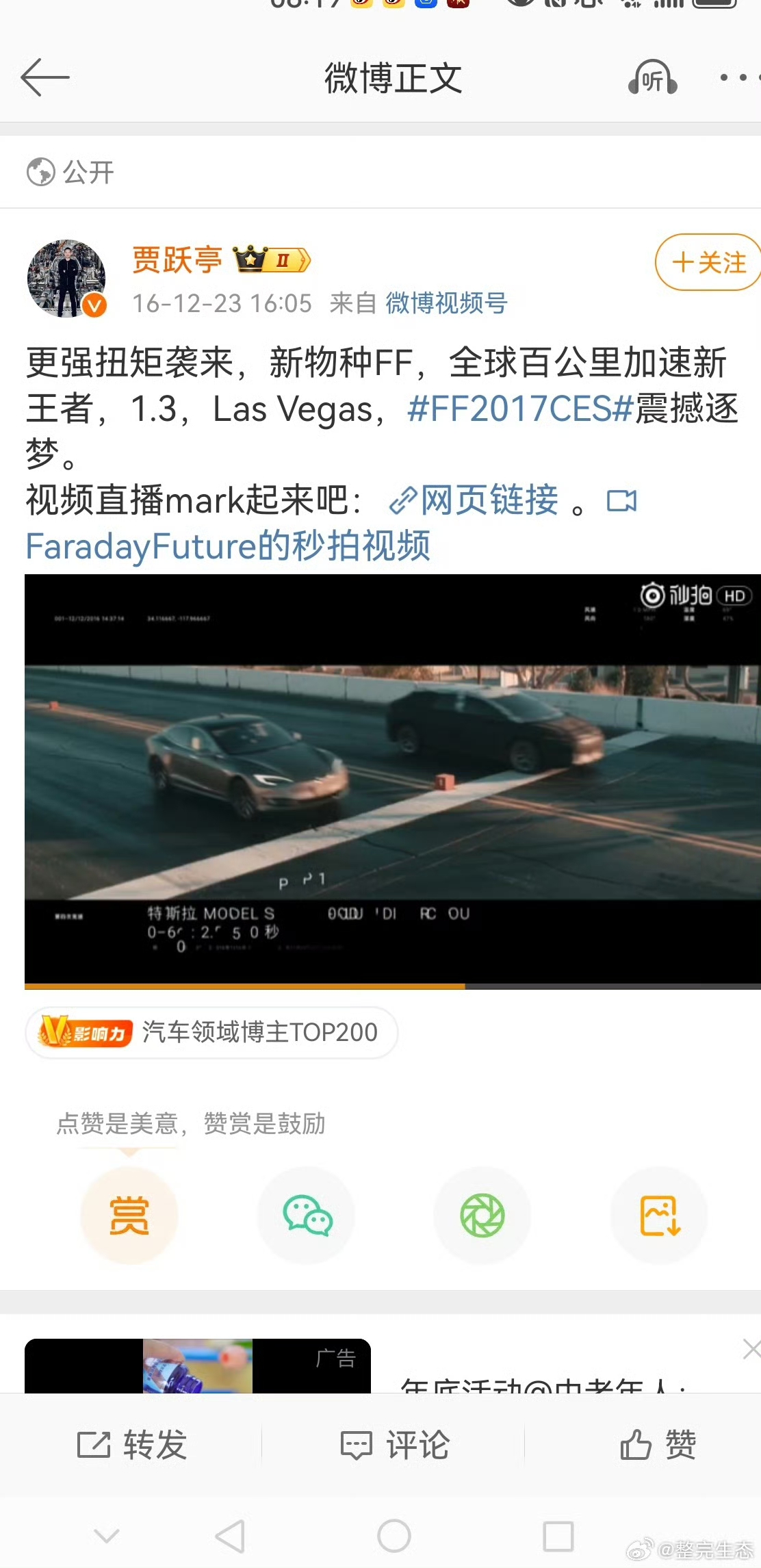Open the 汽车领域博主TOP200 influence badge
The height and width of the screenshot is (1568, 761).
pyautogui.click(x=211, y=1032)
